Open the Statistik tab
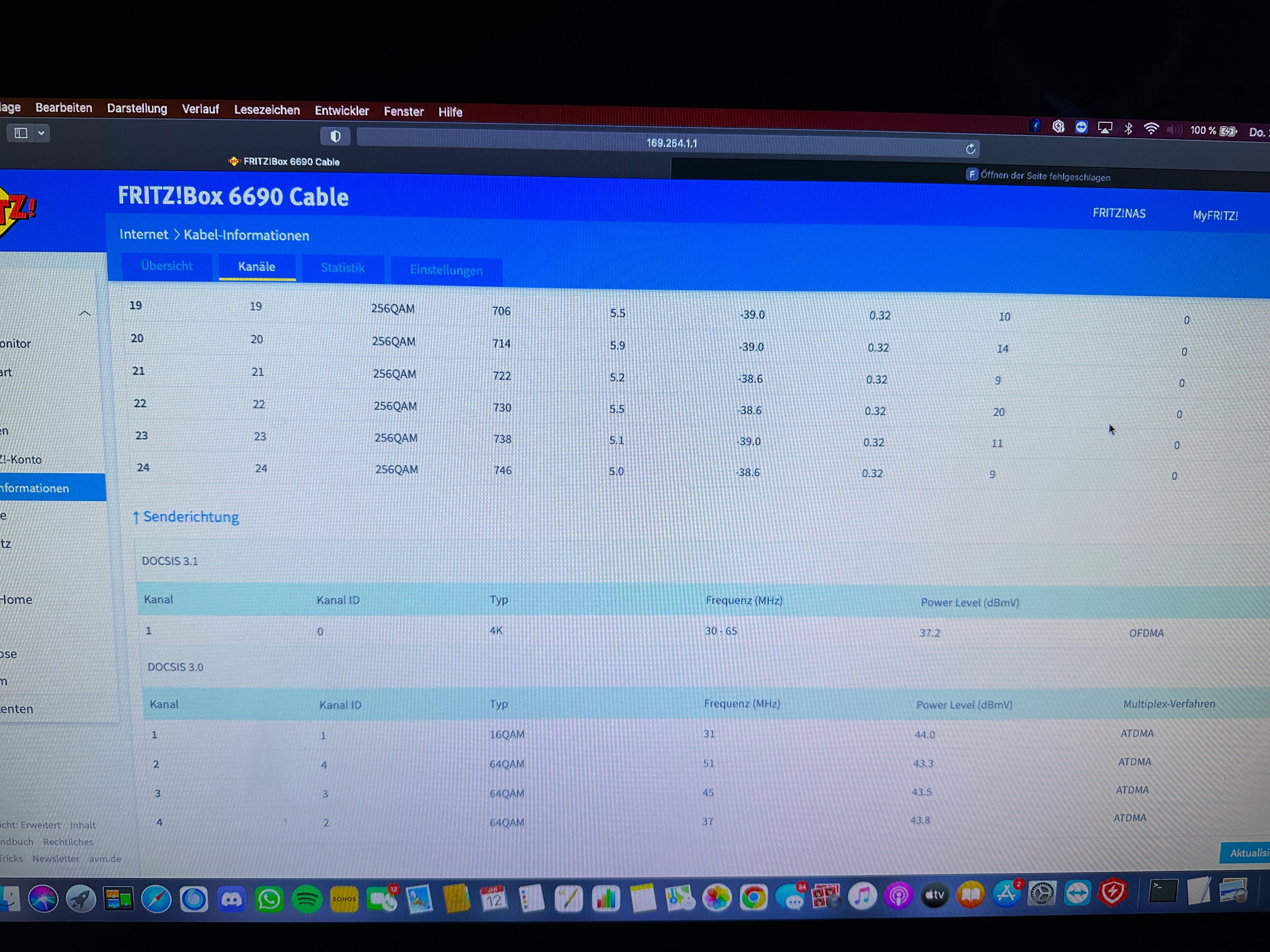 click(343, 268)
